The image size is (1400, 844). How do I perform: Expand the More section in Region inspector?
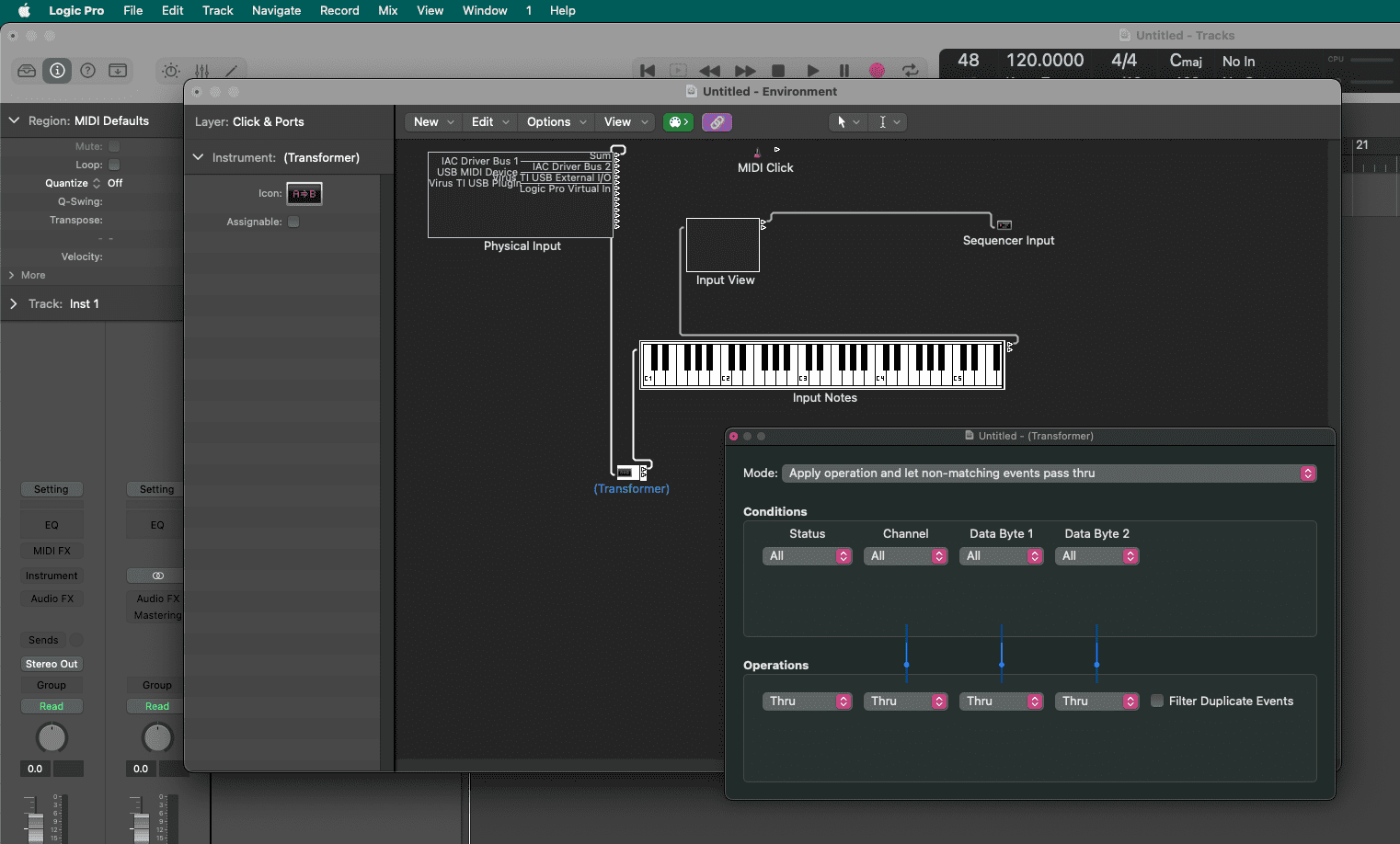click(12, 275)
